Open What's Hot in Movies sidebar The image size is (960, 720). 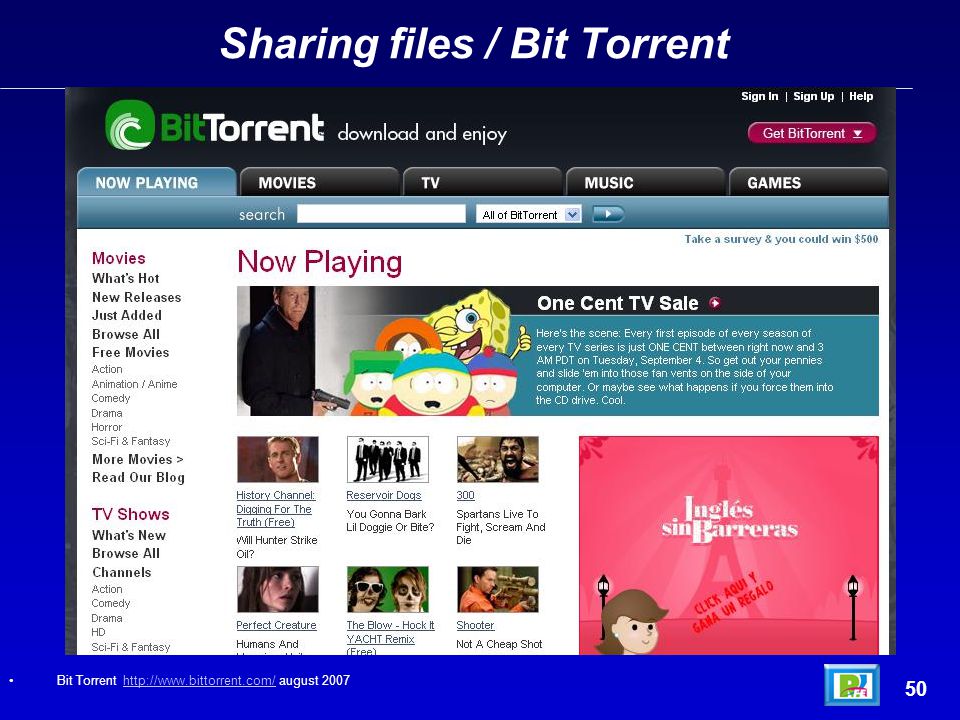tap(126, 278)
